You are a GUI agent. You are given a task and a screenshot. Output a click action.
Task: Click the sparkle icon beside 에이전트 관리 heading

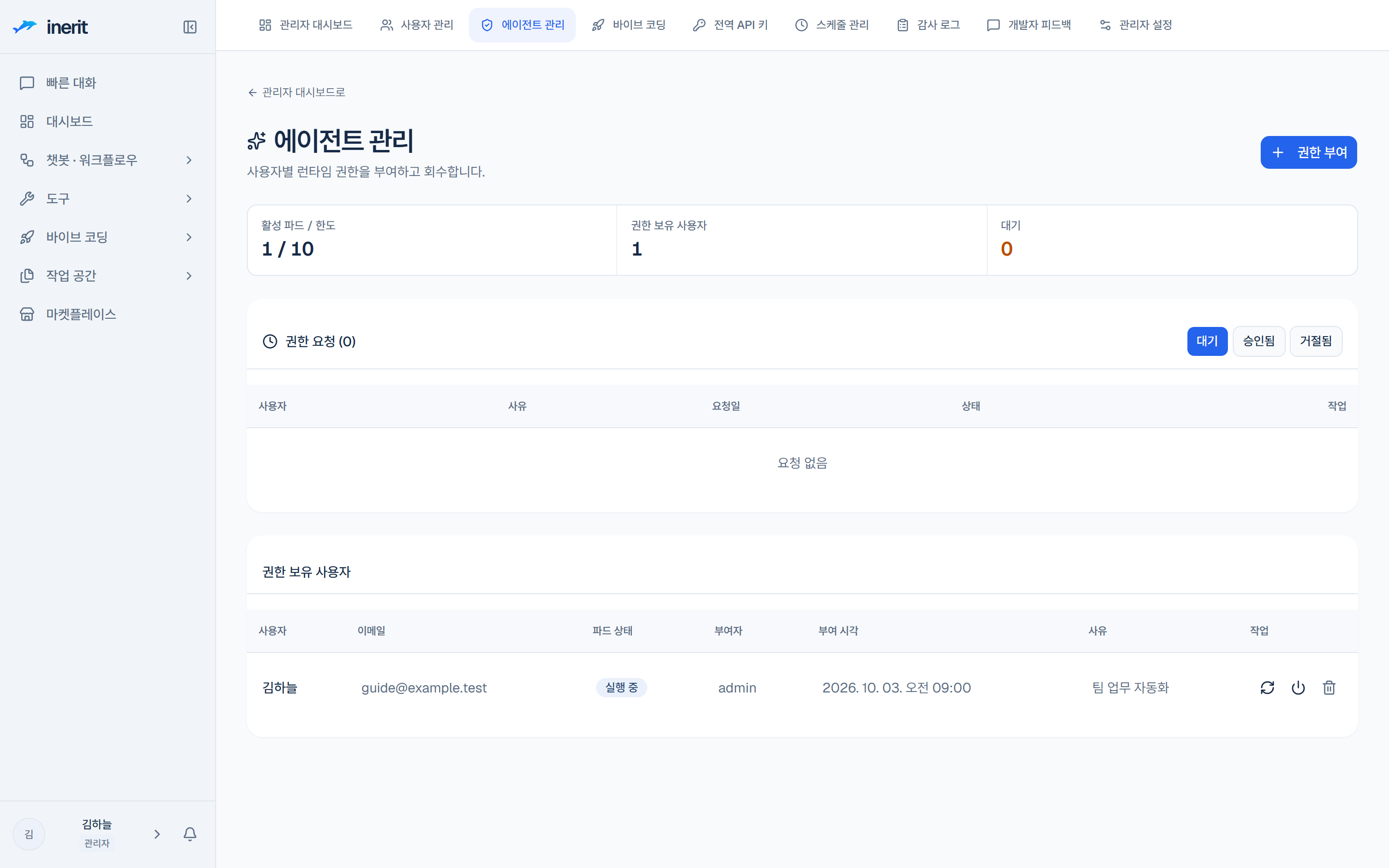pos(257,141)
